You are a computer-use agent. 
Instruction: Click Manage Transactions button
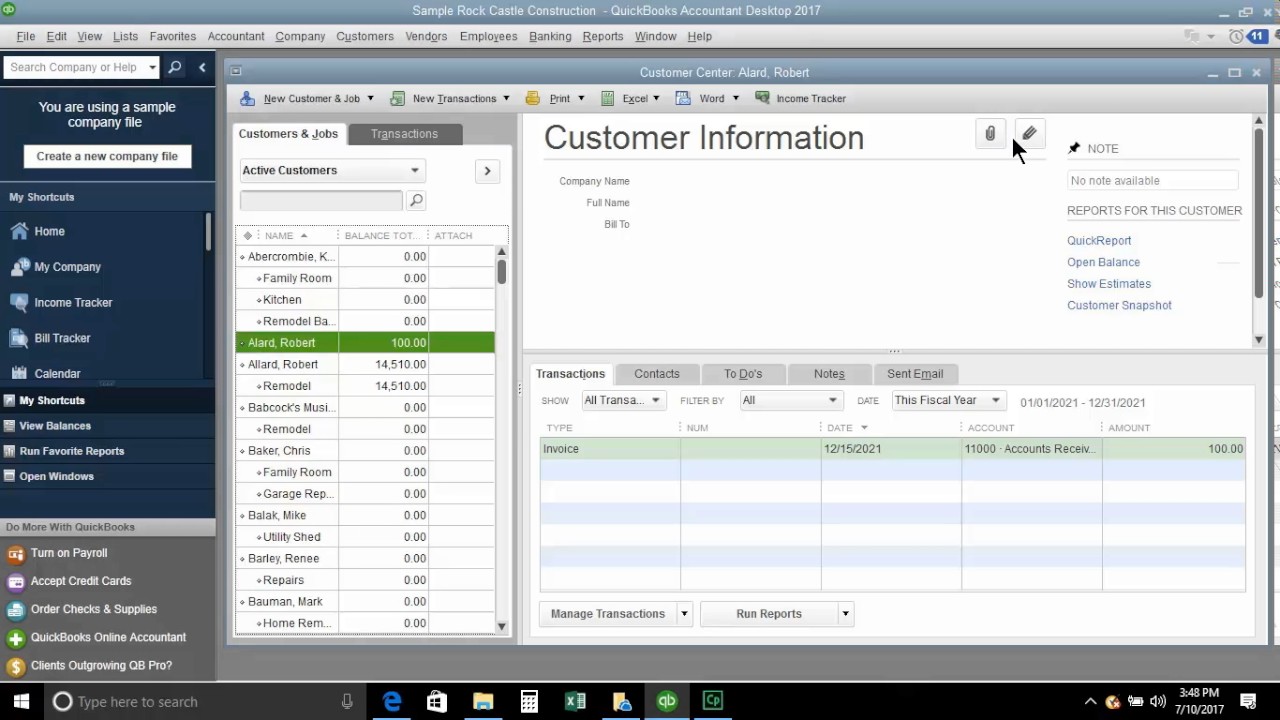pos(608,614)
